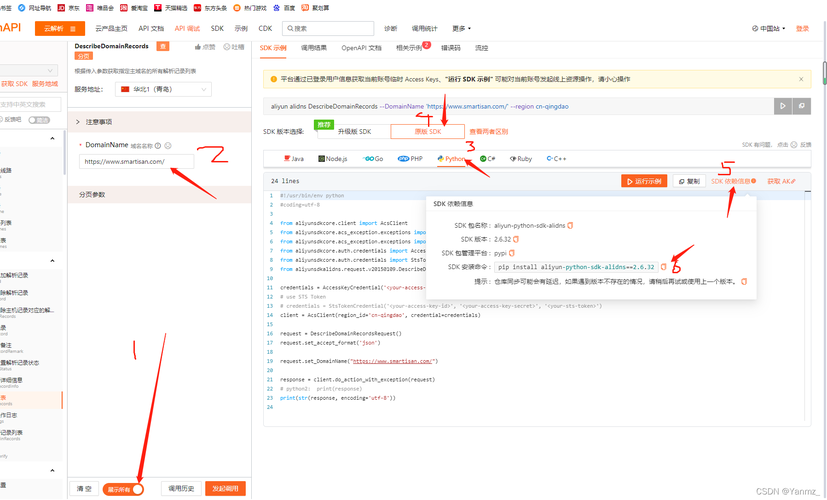Open the 热门游戏 bookmark
Viewport: 827px width, 500px height.
pos(250,8)
